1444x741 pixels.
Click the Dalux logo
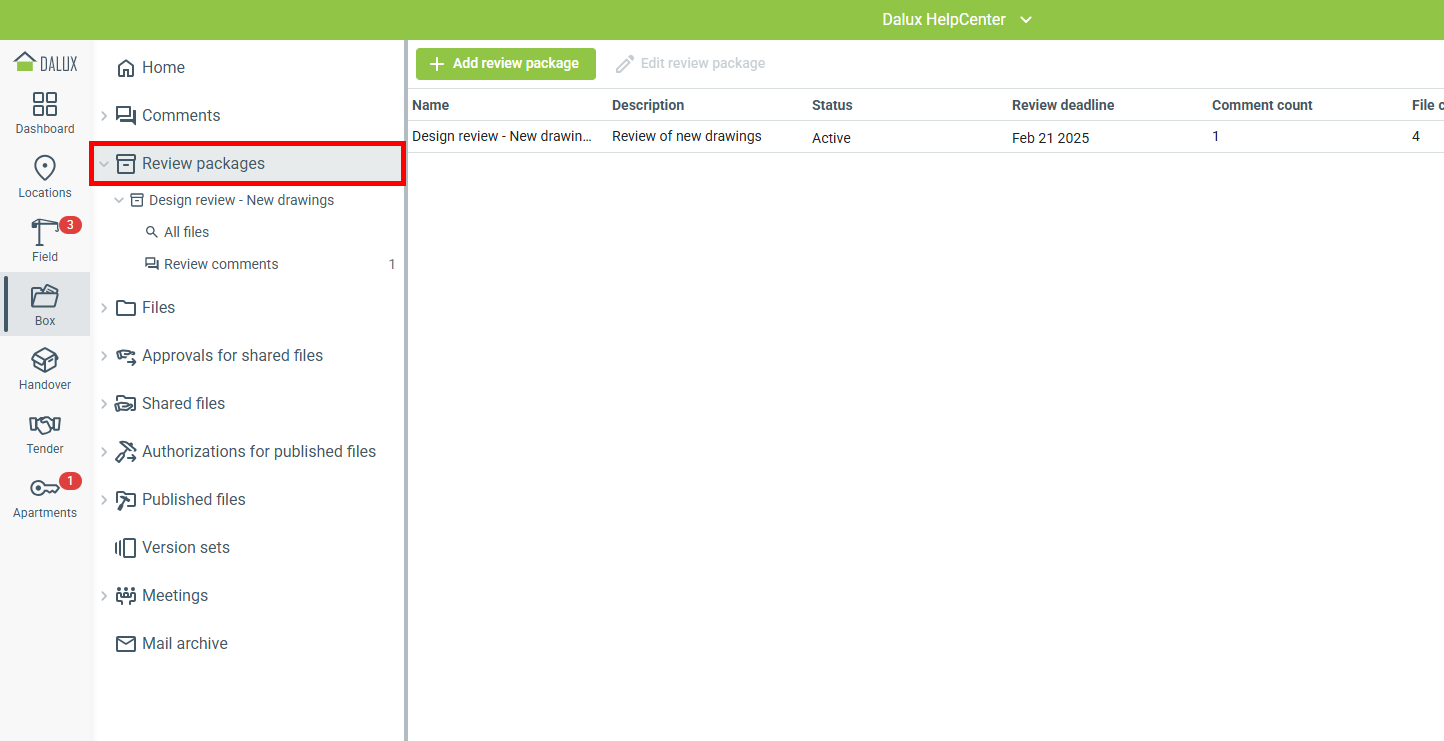[45, 62]
